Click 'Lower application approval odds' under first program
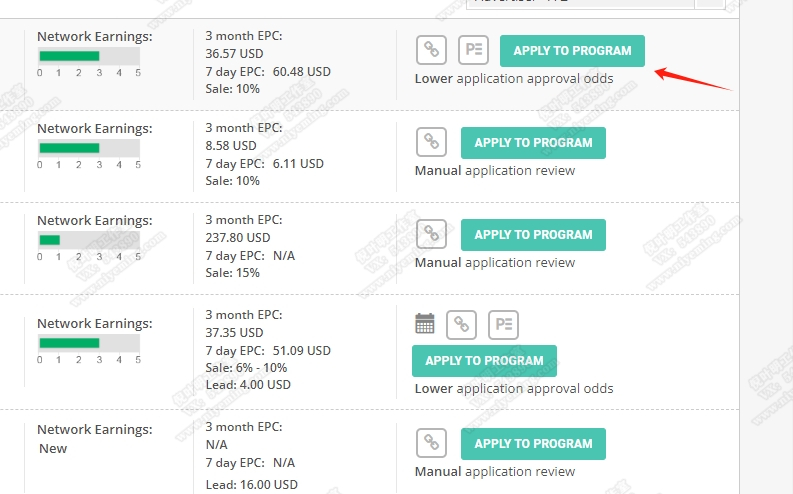Image resolution: width=793 pixels, height=494 pixels. [514, 79]
